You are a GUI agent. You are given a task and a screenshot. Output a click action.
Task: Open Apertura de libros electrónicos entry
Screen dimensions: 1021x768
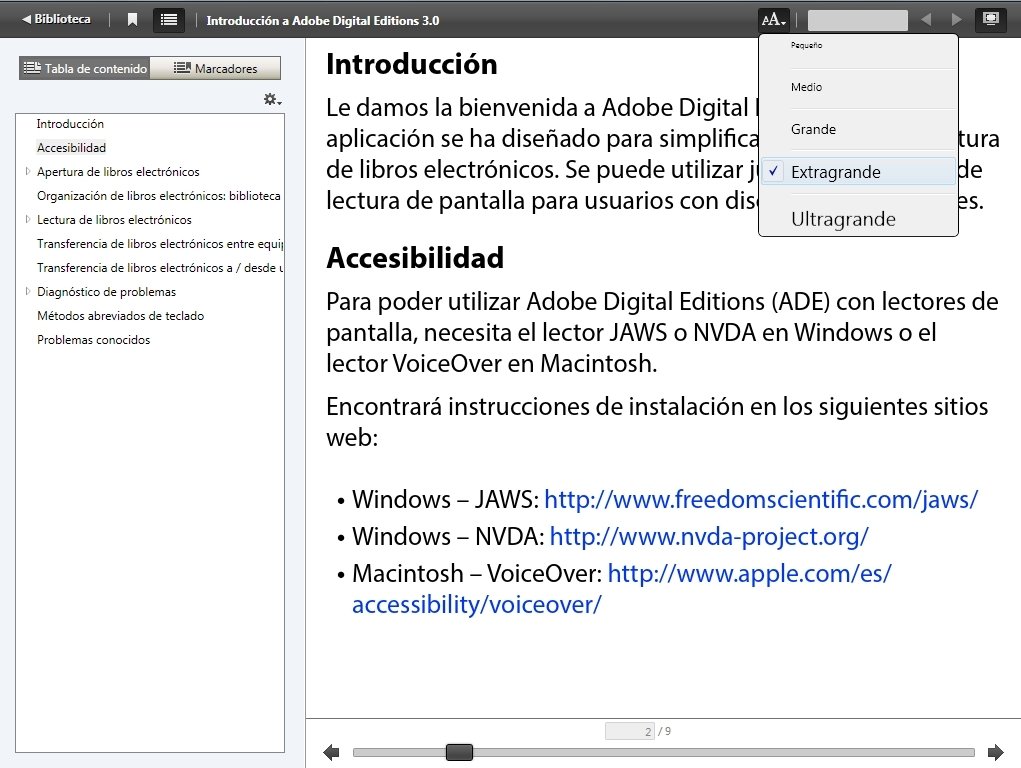(118, 172)
